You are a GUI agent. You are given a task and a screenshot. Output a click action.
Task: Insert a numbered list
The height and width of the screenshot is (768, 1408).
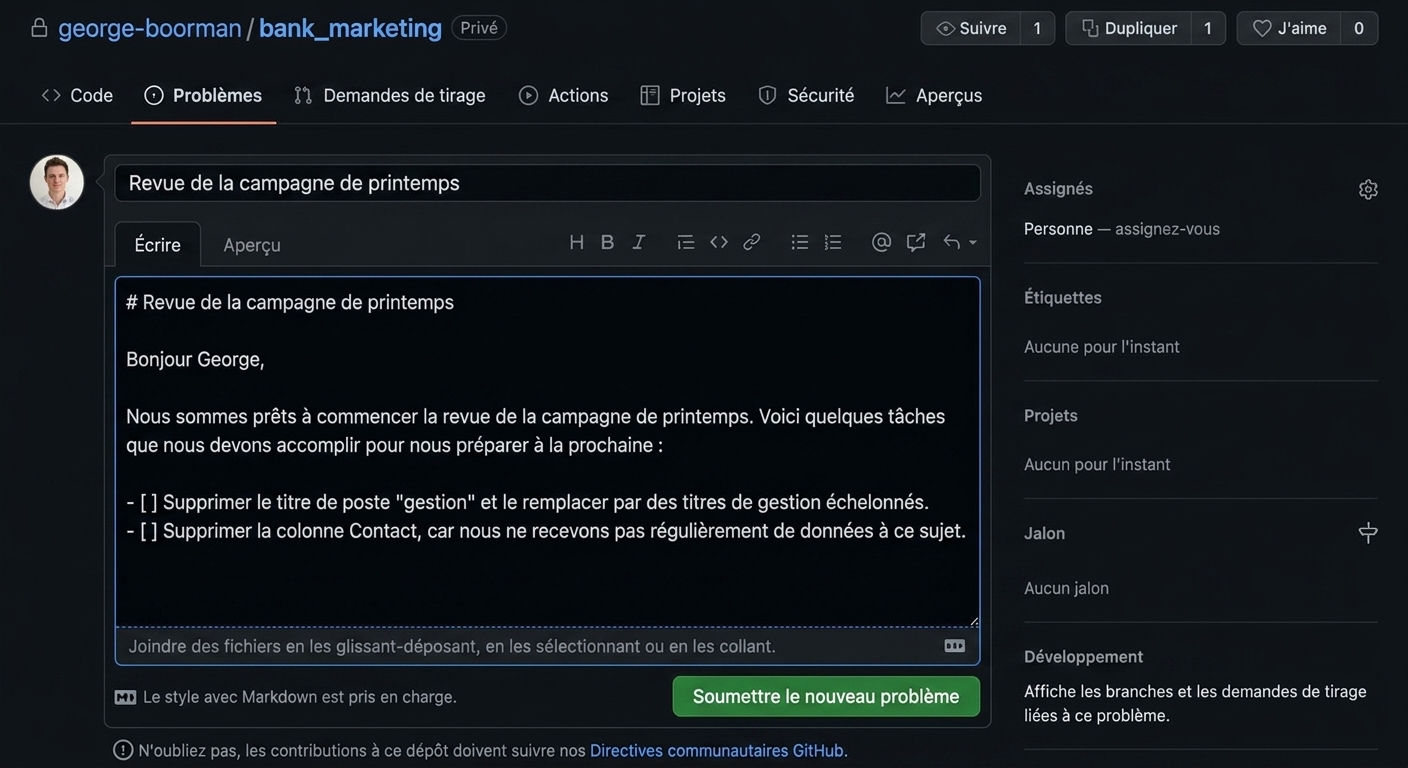click(x=833, y=242)
